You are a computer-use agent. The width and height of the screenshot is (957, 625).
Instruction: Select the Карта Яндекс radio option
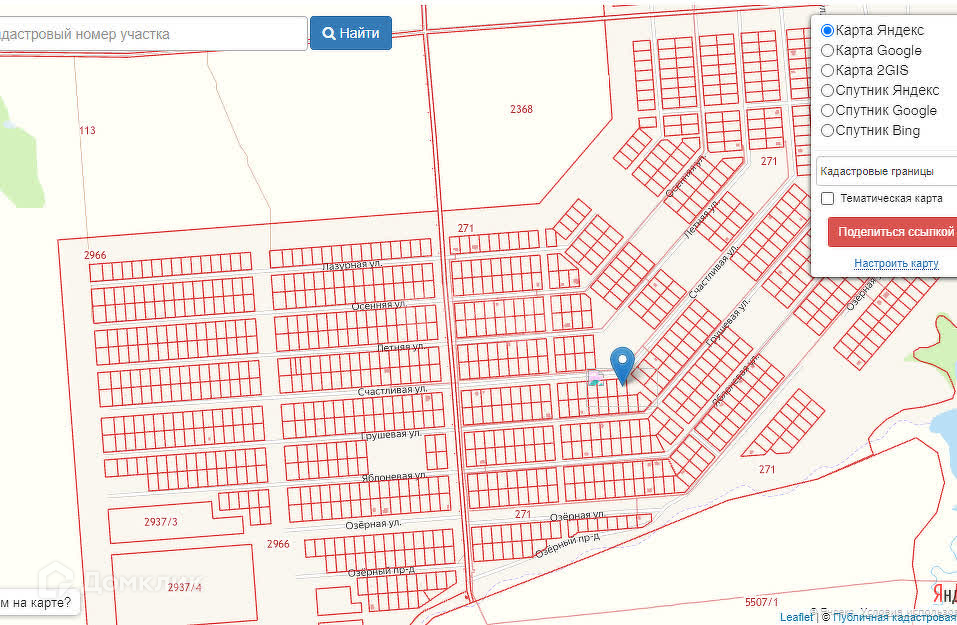pos(827,31)
